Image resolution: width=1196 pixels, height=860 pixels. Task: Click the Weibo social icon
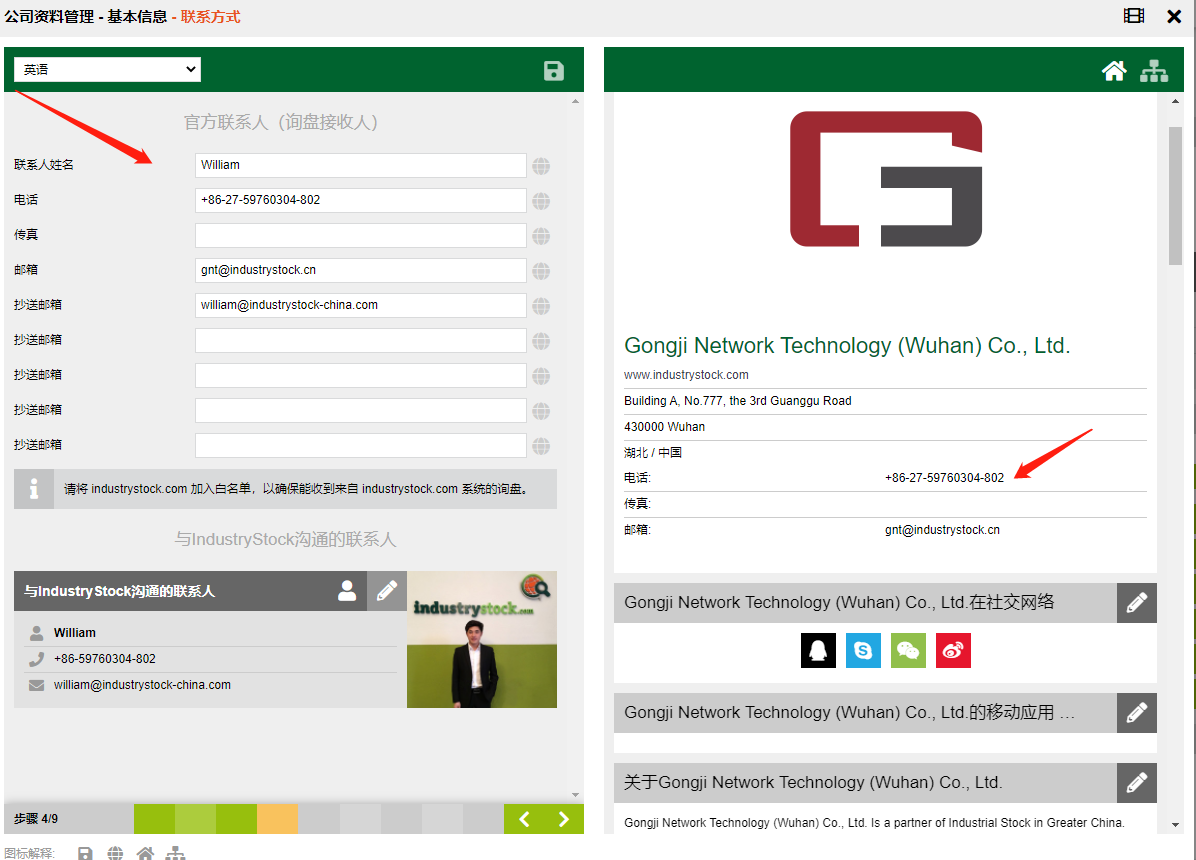(x=953, y=651)
